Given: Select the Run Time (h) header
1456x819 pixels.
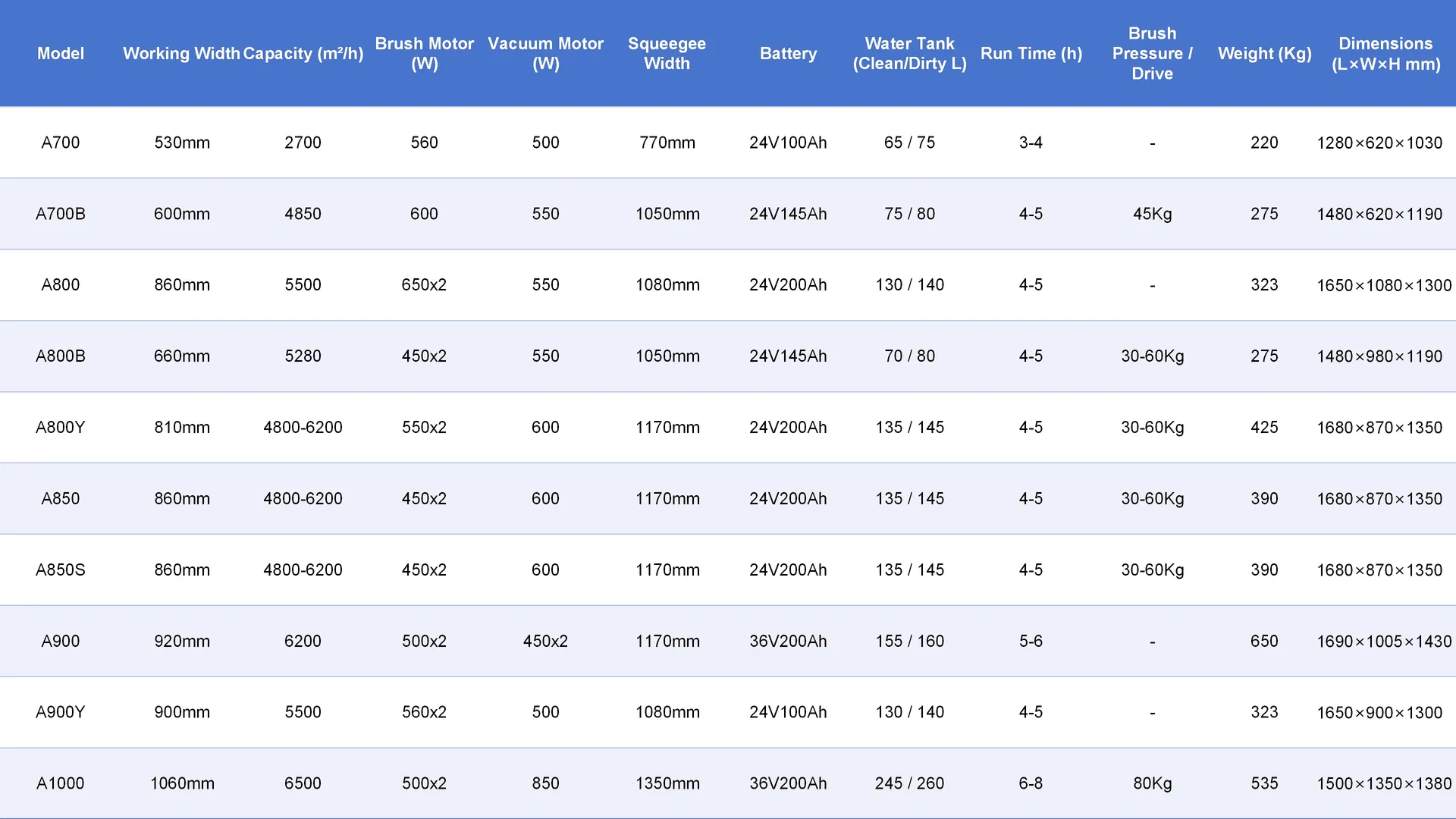Looking at the screenshot, I should point(1031,53).
